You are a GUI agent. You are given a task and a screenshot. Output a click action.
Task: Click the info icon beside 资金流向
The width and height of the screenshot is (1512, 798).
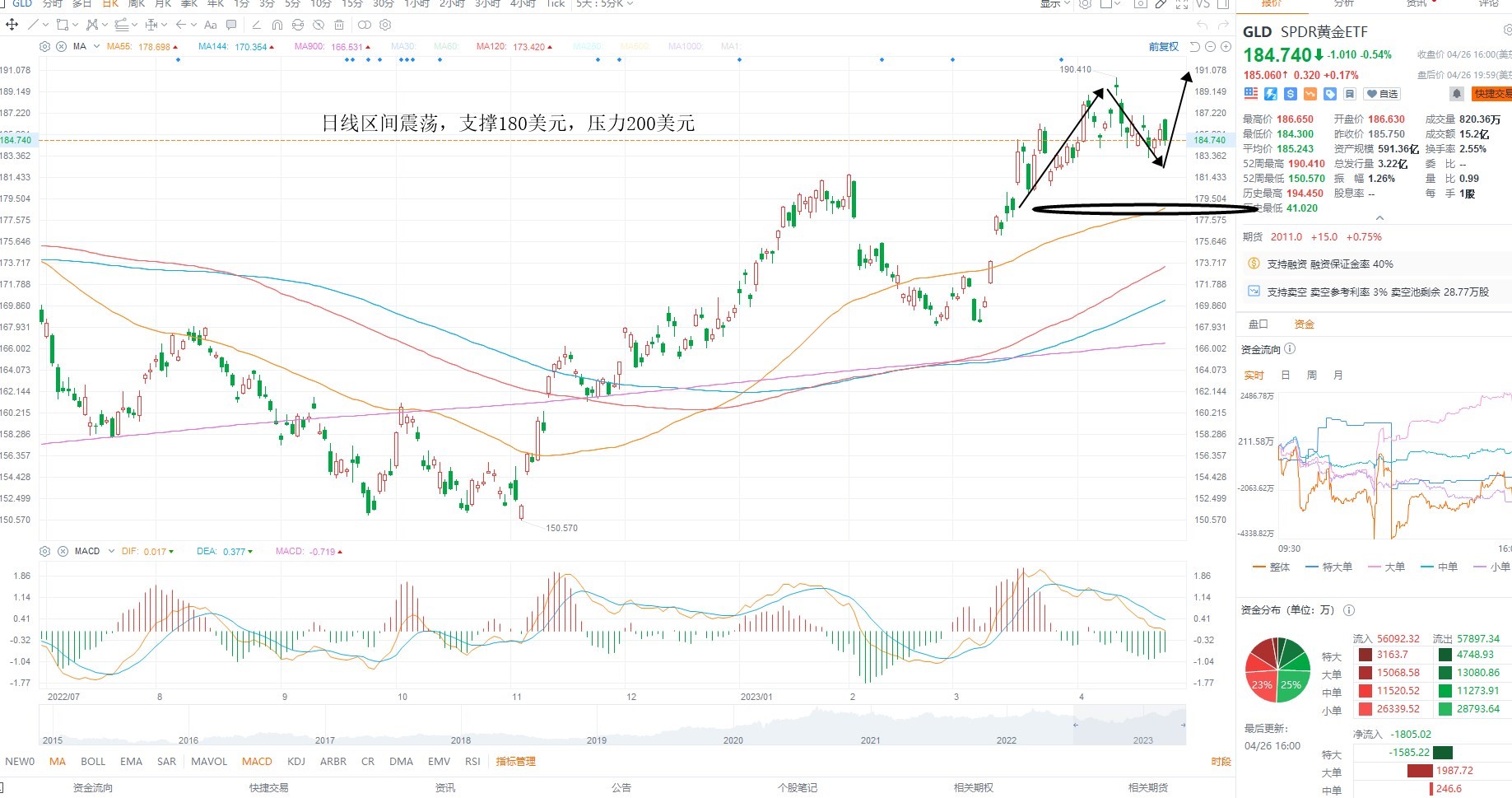[x=1290, y=349]
